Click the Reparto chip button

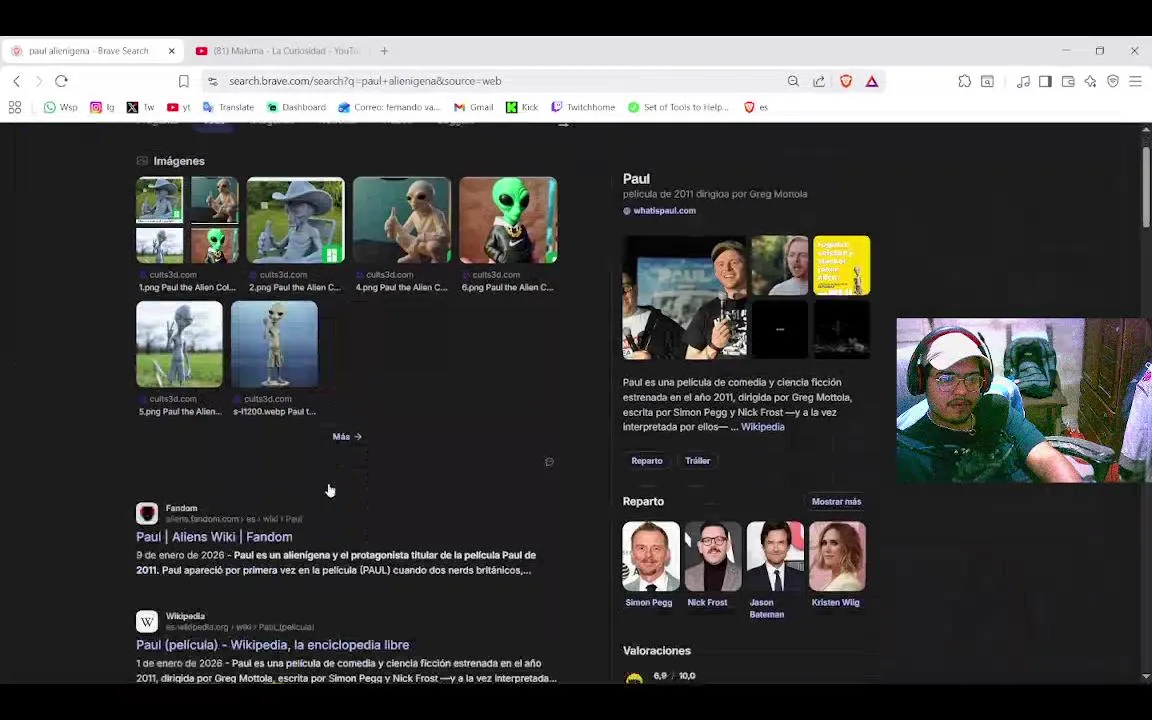647,461
